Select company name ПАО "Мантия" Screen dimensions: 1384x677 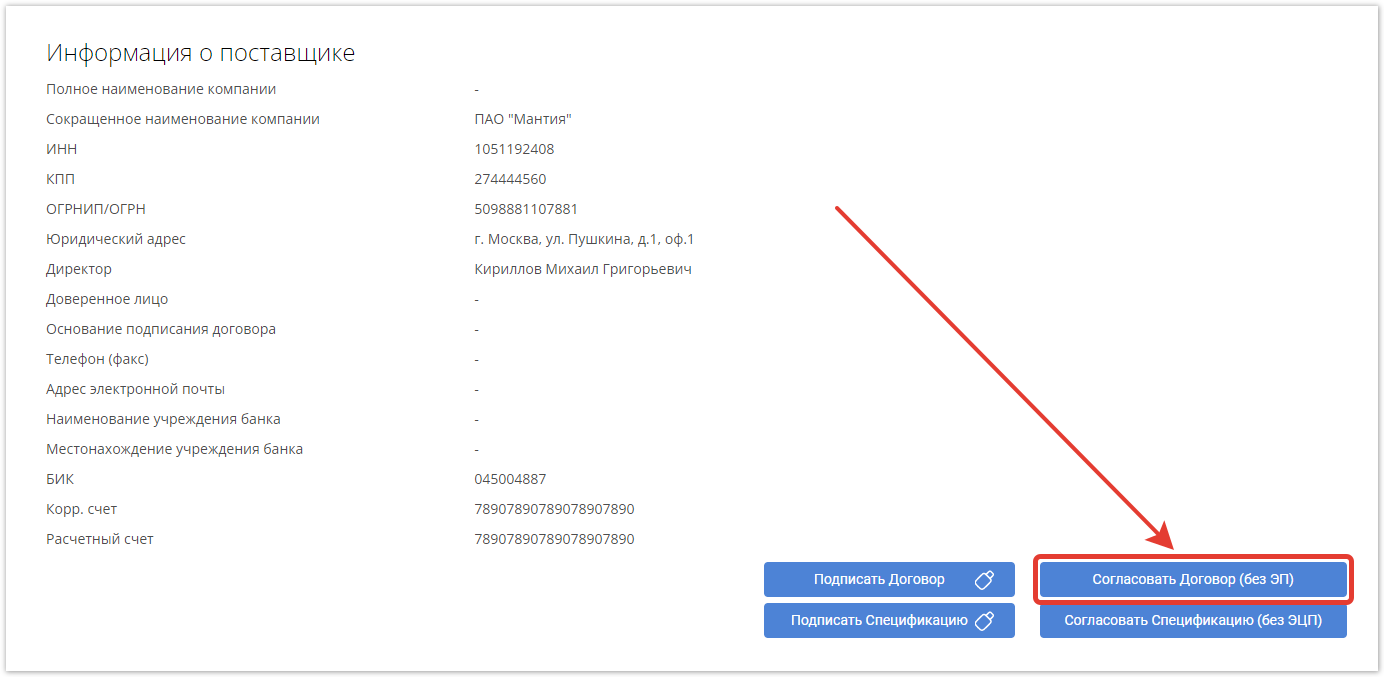523,119
